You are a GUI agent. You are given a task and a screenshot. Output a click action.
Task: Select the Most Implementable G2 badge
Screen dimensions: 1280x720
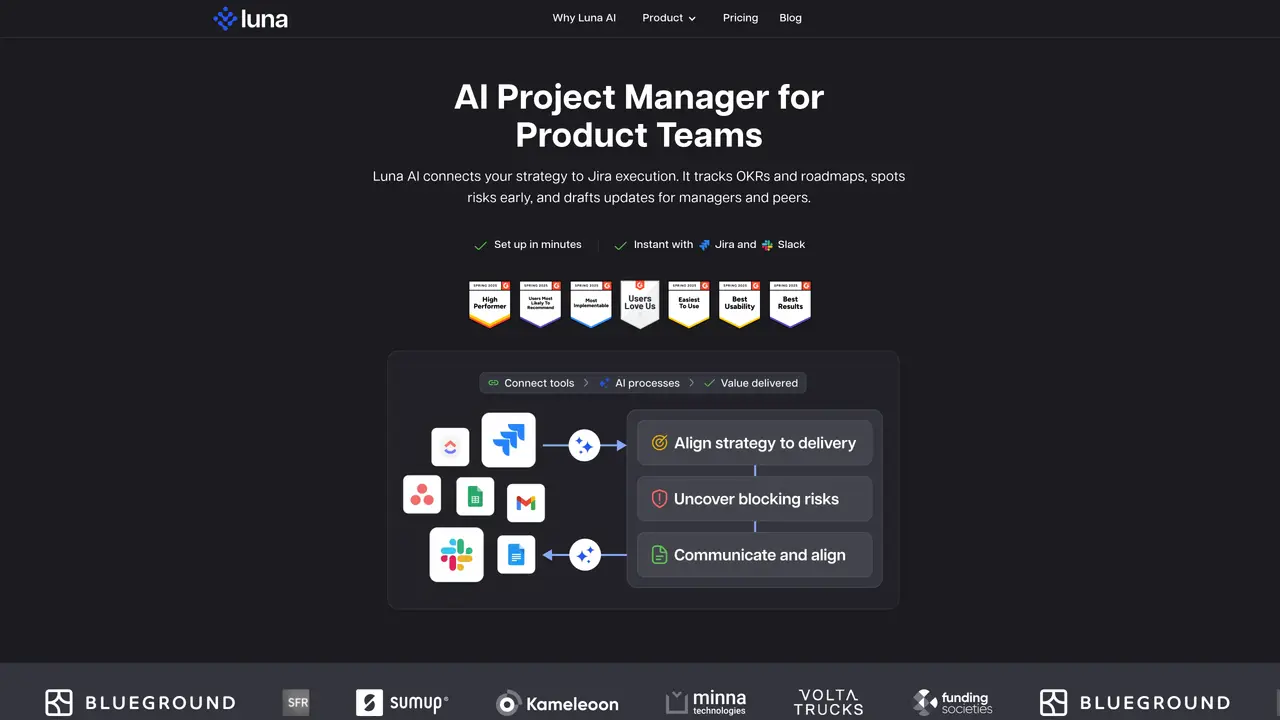tap(590, 304)
